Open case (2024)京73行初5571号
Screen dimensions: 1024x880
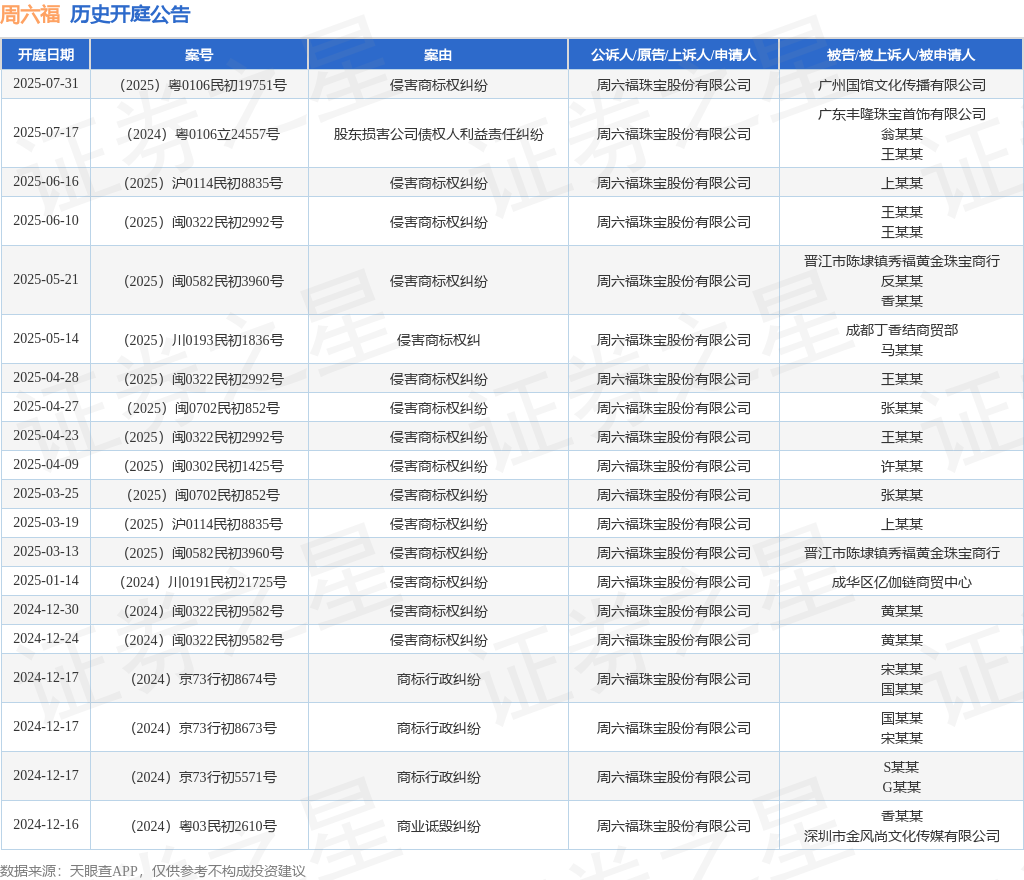pos(199,777)
